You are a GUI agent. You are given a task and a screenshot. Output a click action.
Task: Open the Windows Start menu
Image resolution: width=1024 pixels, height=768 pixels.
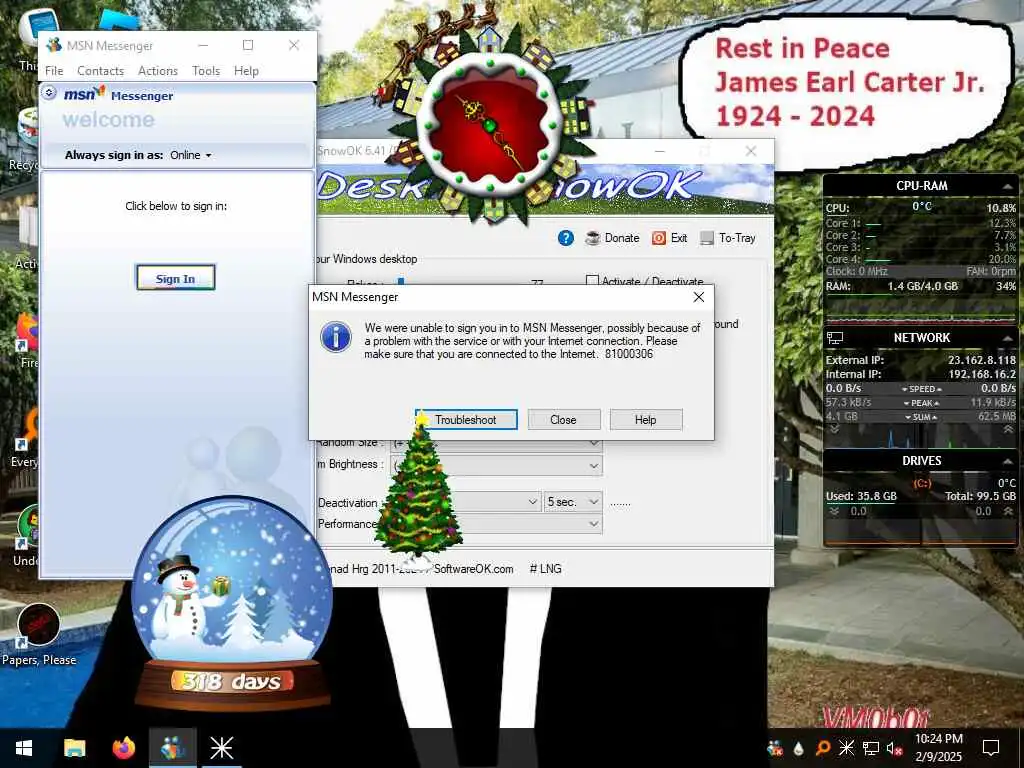(24, 748)
